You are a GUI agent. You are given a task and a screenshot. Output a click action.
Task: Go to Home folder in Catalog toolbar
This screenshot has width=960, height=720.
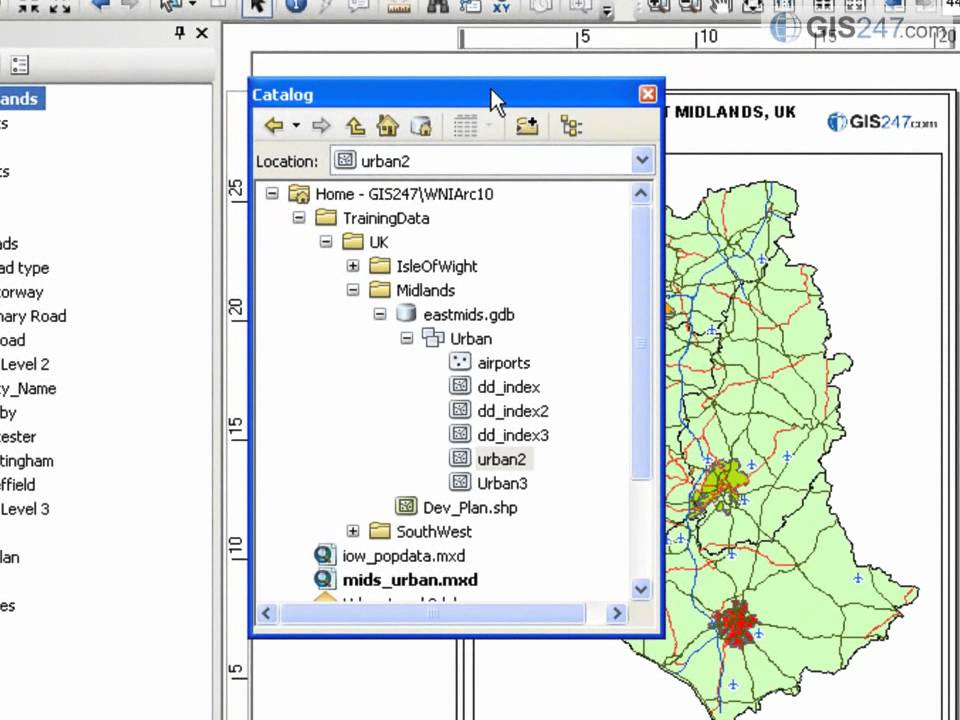pos(388,126)
